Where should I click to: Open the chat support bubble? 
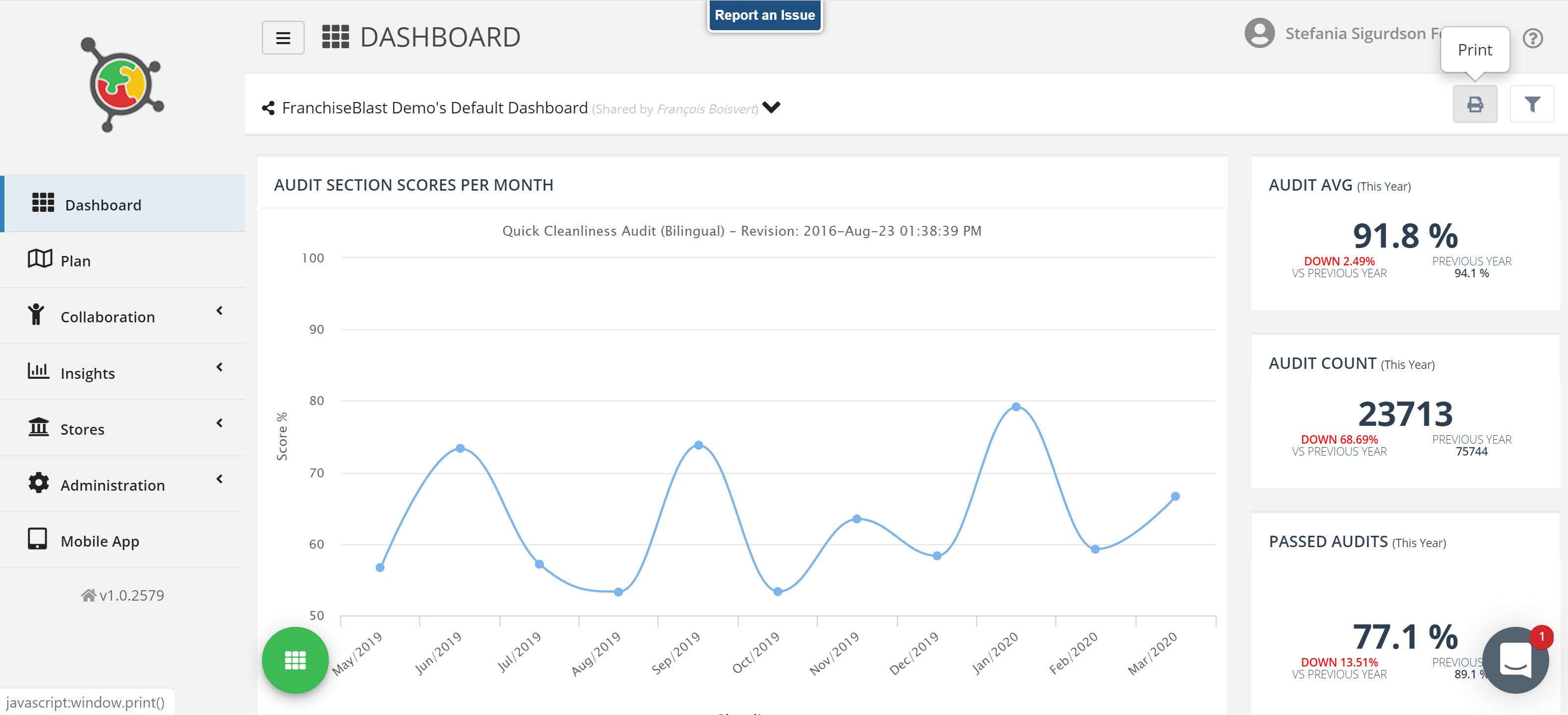(1515, 660)
